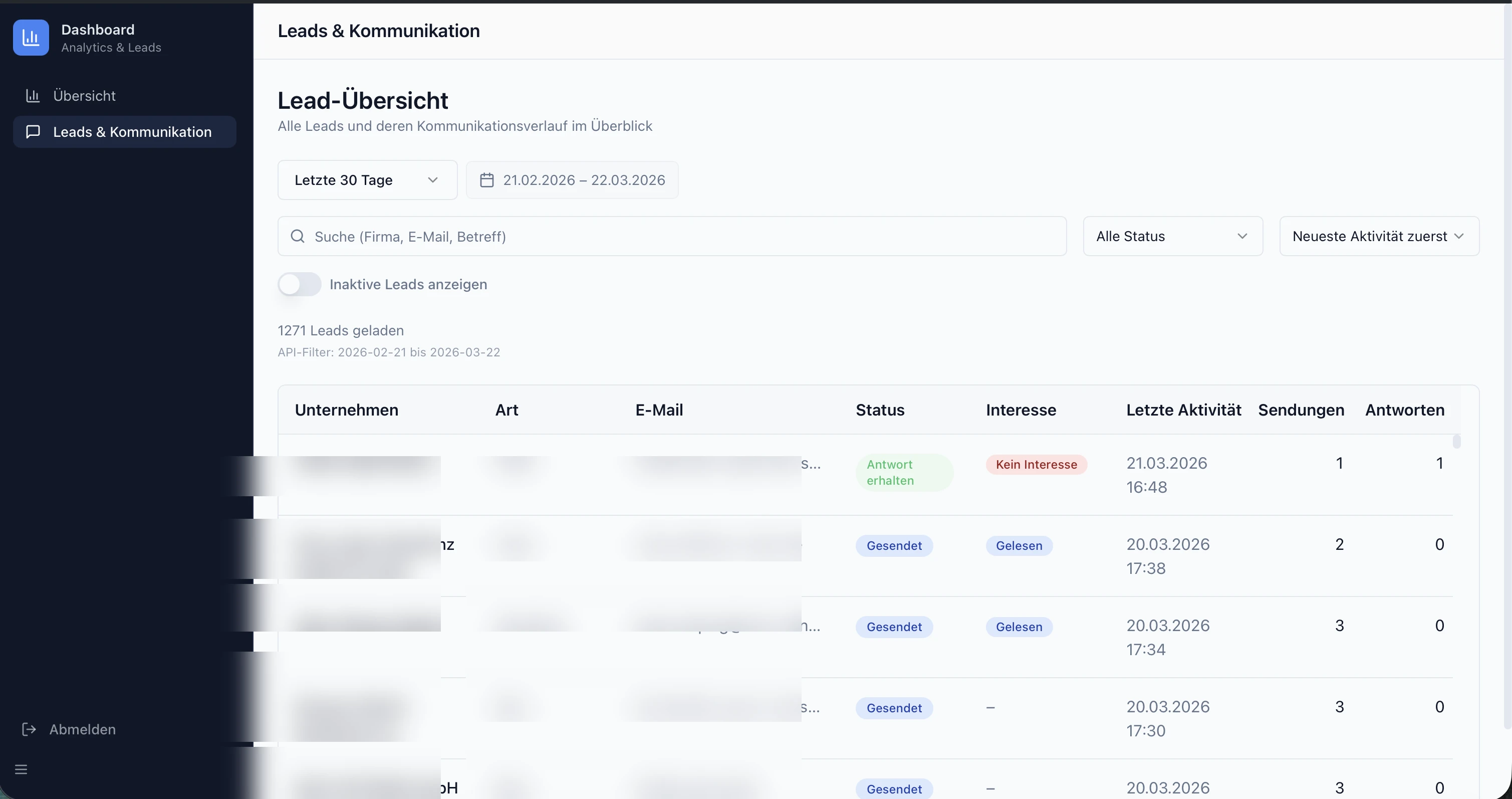
Task: Click the API-Filter: 2026-02-21 bis 2026-03-22 text
Action: [x=389, y=352]
